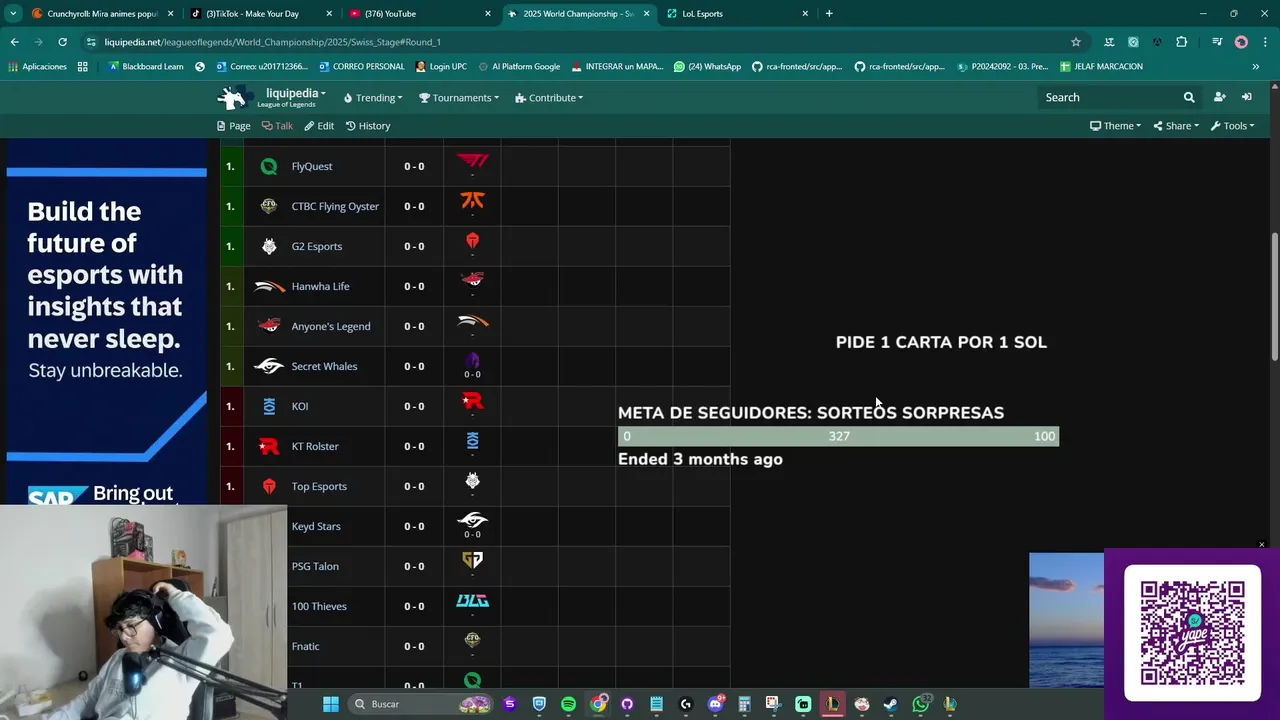
Task: Click the BLG logo in 100 Thieves row
Action: tap(472, 601)
